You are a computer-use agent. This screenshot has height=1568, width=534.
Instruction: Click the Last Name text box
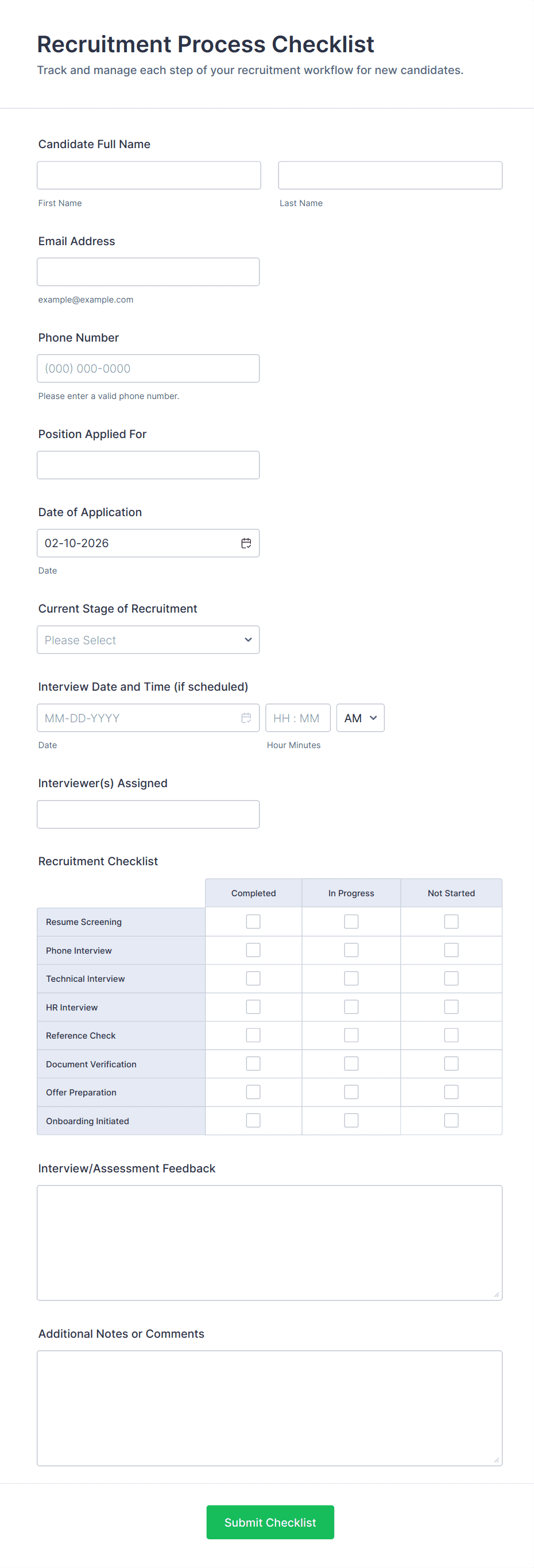pos(390,175)
